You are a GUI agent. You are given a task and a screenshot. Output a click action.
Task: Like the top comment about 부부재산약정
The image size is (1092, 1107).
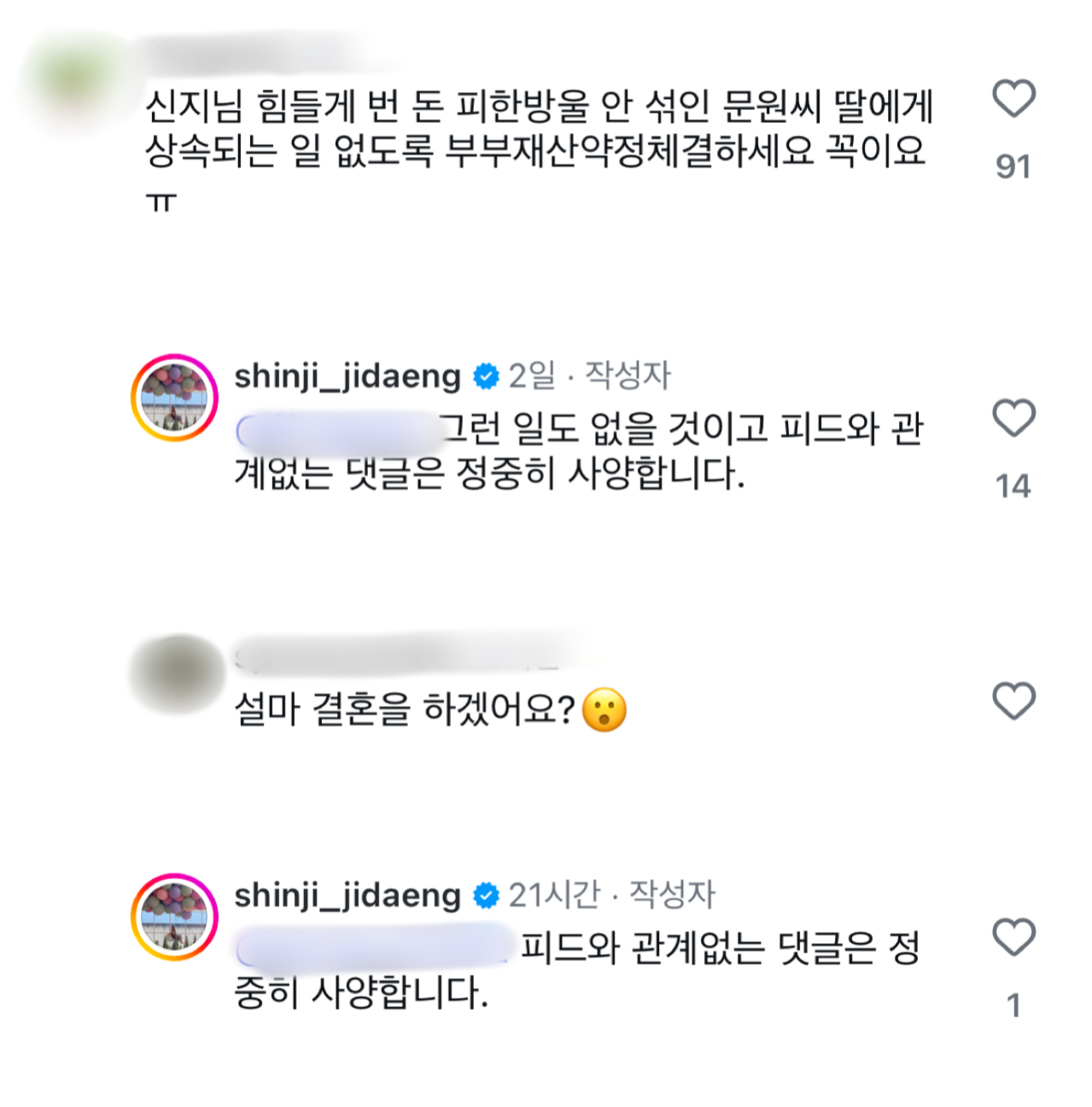[1013, 98]
